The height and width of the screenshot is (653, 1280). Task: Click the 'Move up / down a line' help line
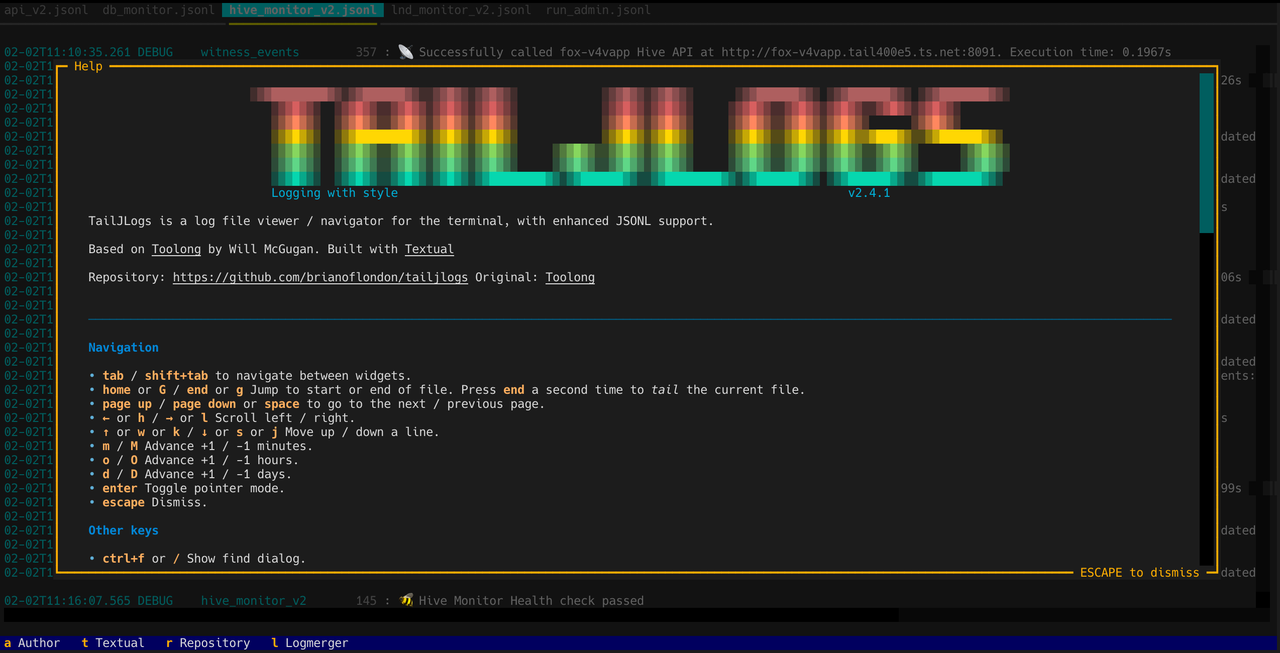coord(264,432)
